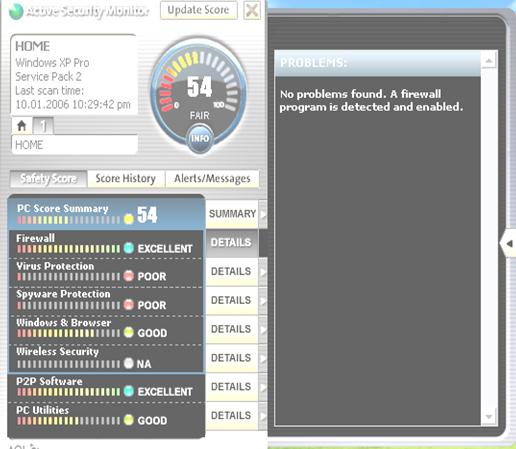Click the Firewall EXCELLENT status dot

coord(129,248)
